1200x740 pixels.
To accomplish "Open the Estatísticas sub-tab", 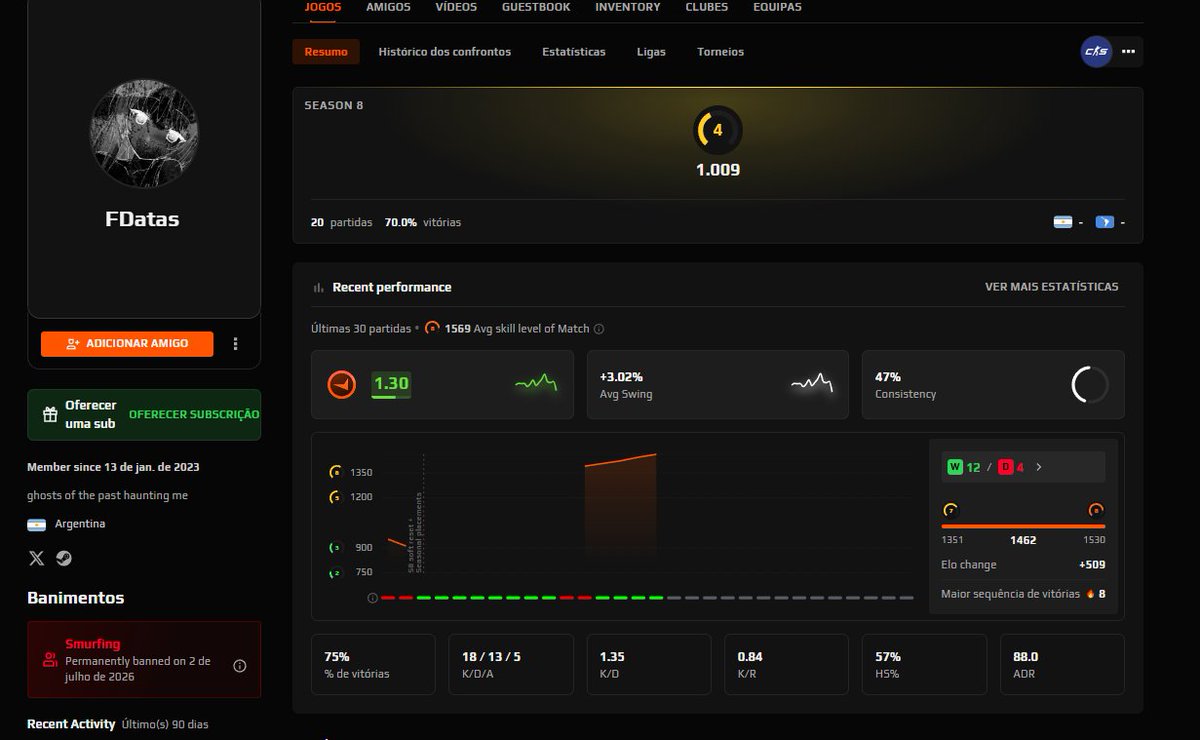I will pos(574,52).
